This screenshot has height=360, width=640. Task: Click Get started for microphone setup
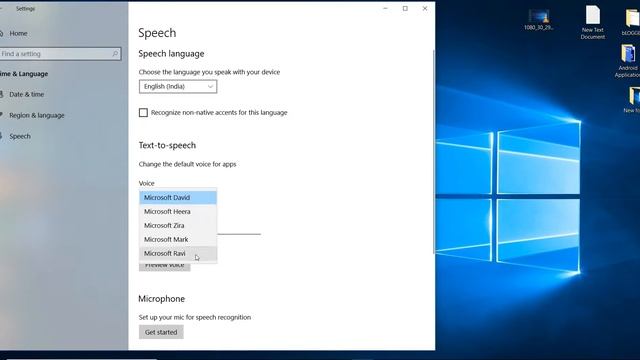tap(161, 332)
